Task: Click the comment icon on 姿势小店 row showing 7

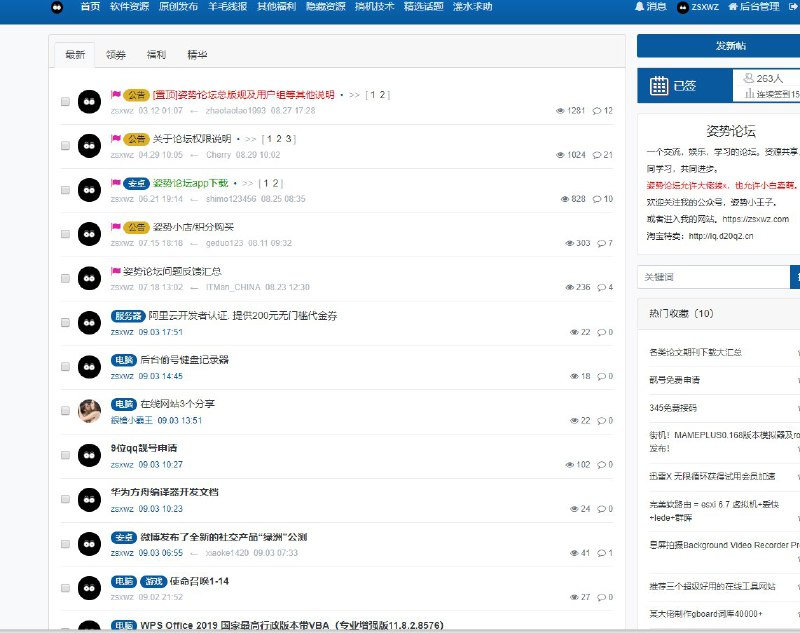Action: (602, 243)
